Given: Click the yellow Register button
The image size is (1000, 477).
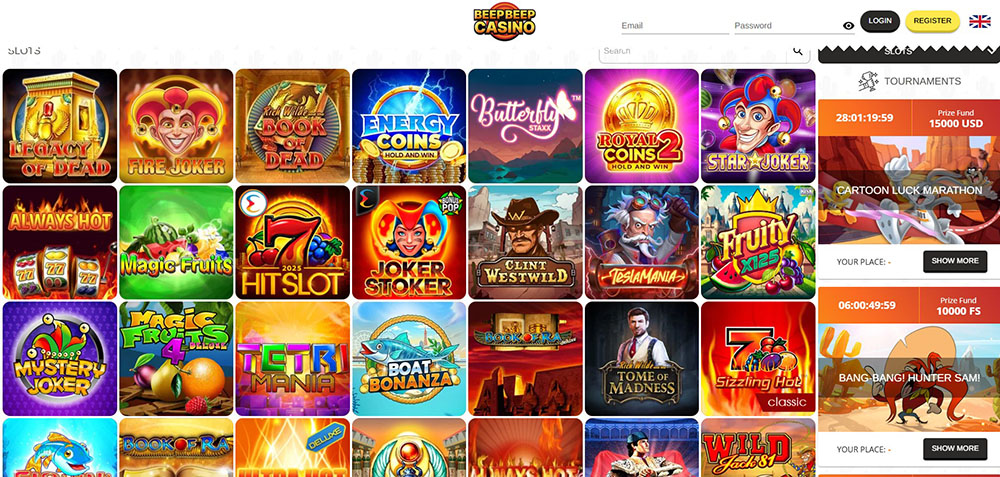Looking at the screenshot, I should (x=932, y=21).
